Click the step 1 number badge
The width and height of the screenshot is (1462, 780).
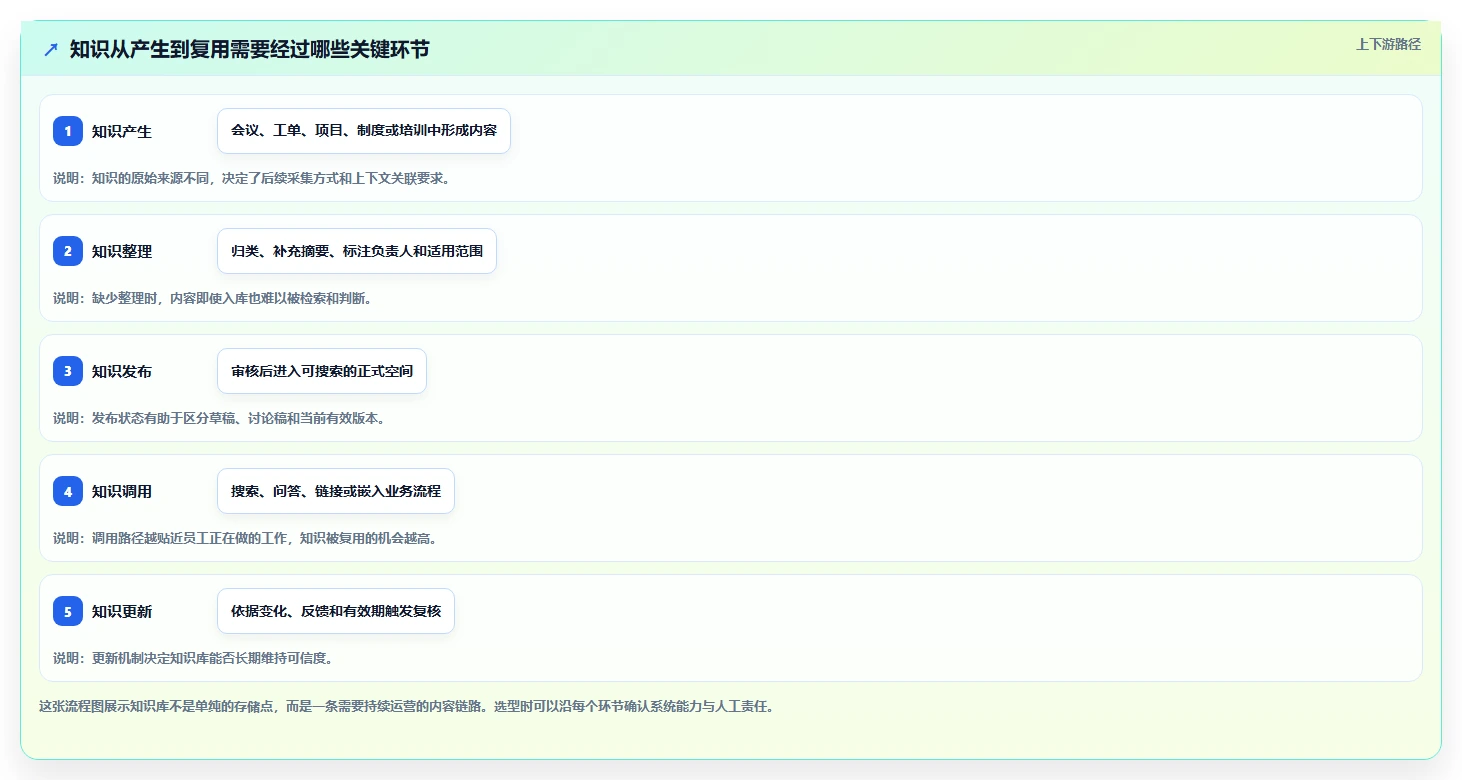[68, 131]
